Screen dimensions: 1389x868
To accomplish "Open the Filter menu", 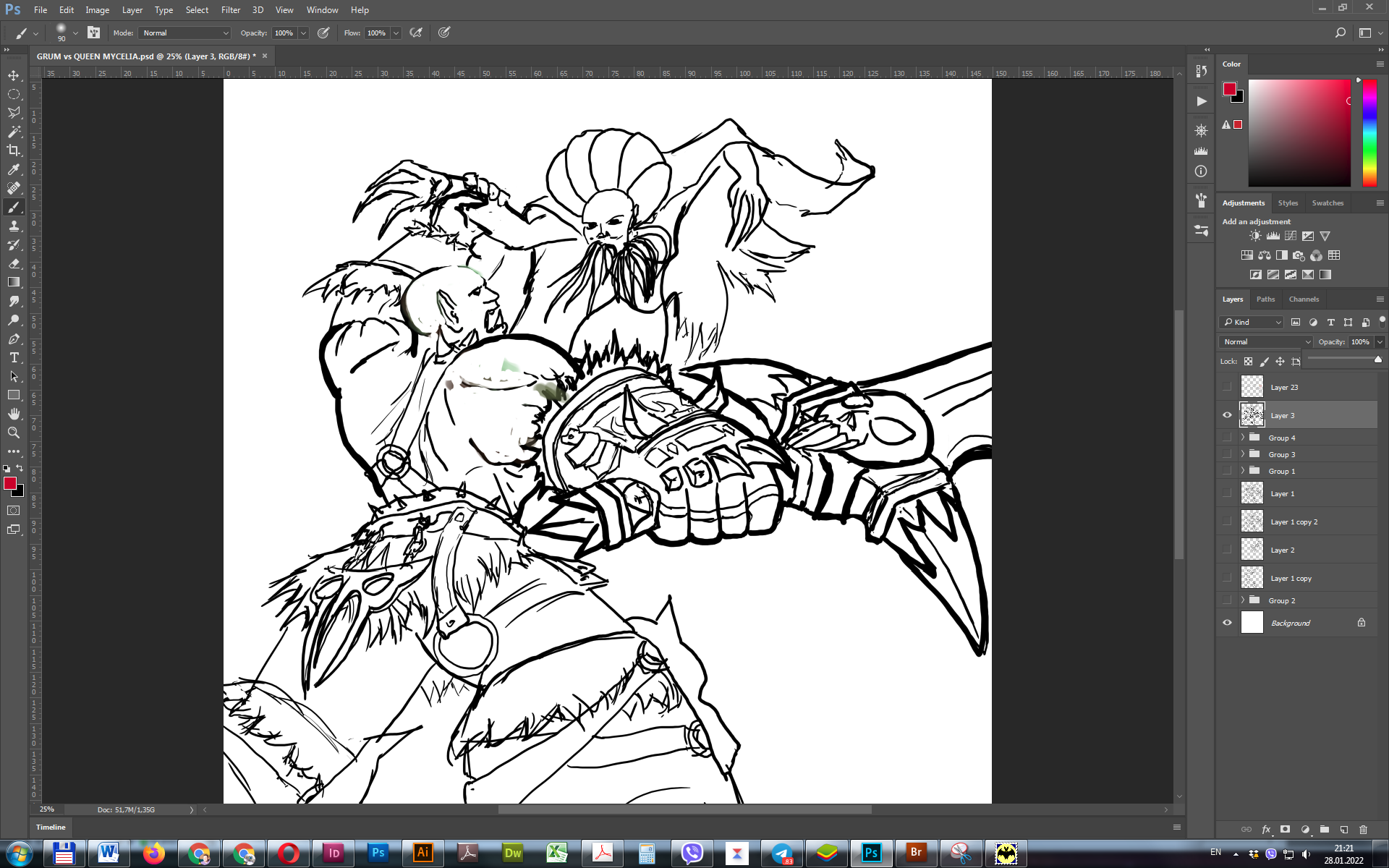I will [231, 10].
